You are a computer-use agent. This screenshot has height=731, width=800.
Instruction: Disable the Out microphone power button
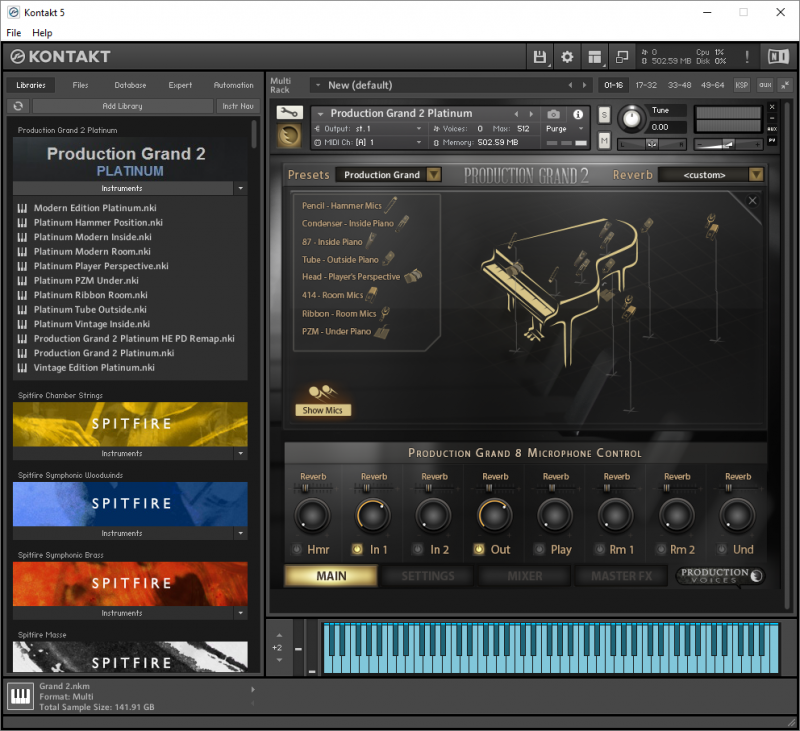coord(479,549)
